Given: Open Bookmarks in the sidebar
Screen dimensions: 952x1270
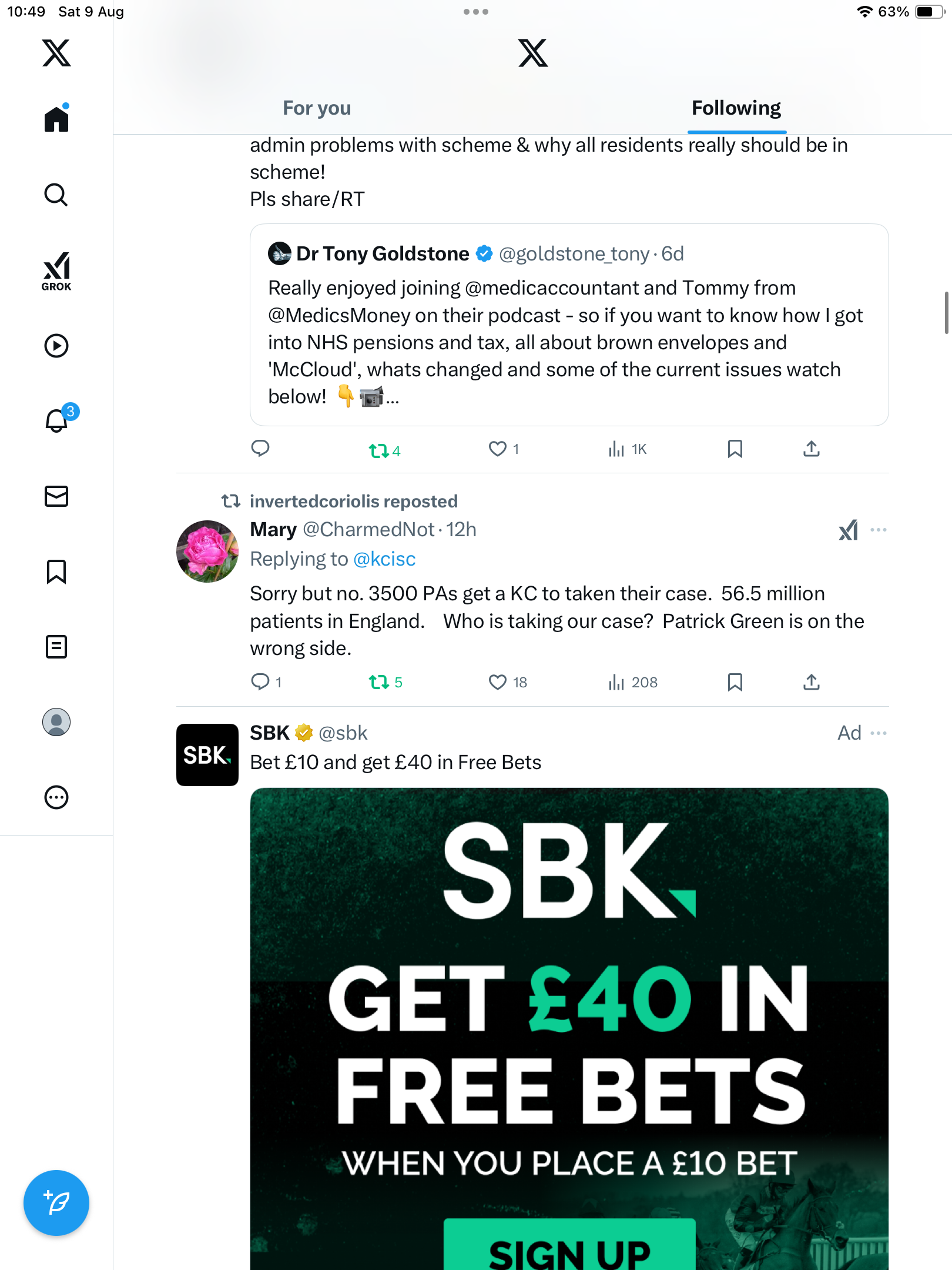Looking at the screenshot, I should (x=56, y=571).
